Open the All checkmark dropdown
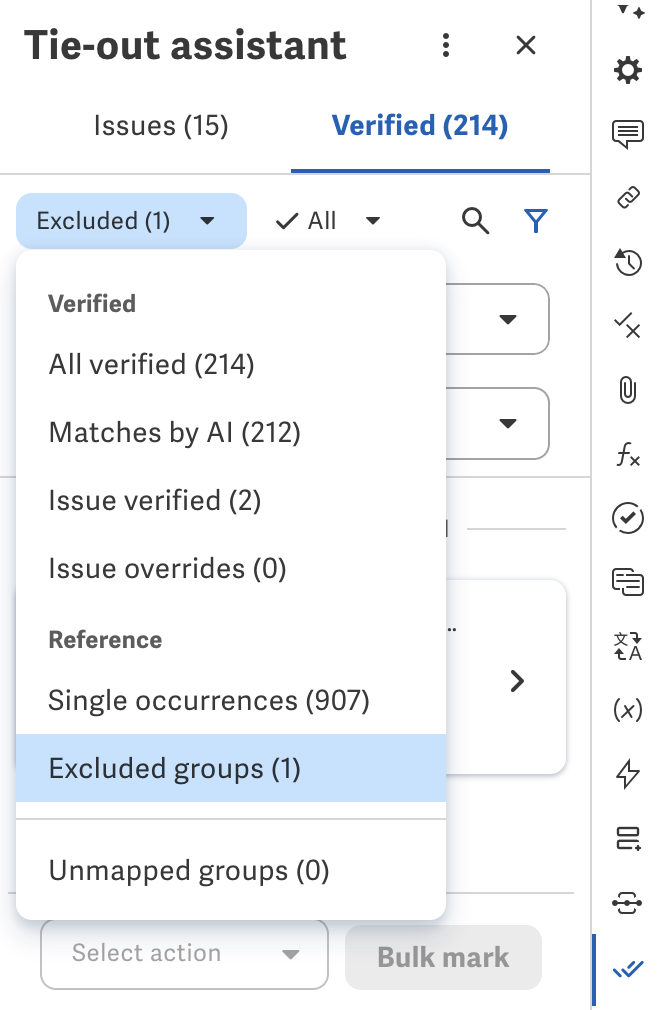The image size is (658, 1010). pos(328,221)
